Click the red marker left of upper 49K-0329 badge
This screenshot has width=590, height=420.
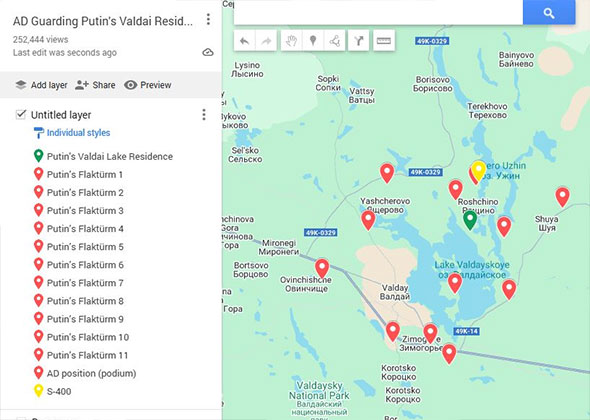(x=387, y=173)
